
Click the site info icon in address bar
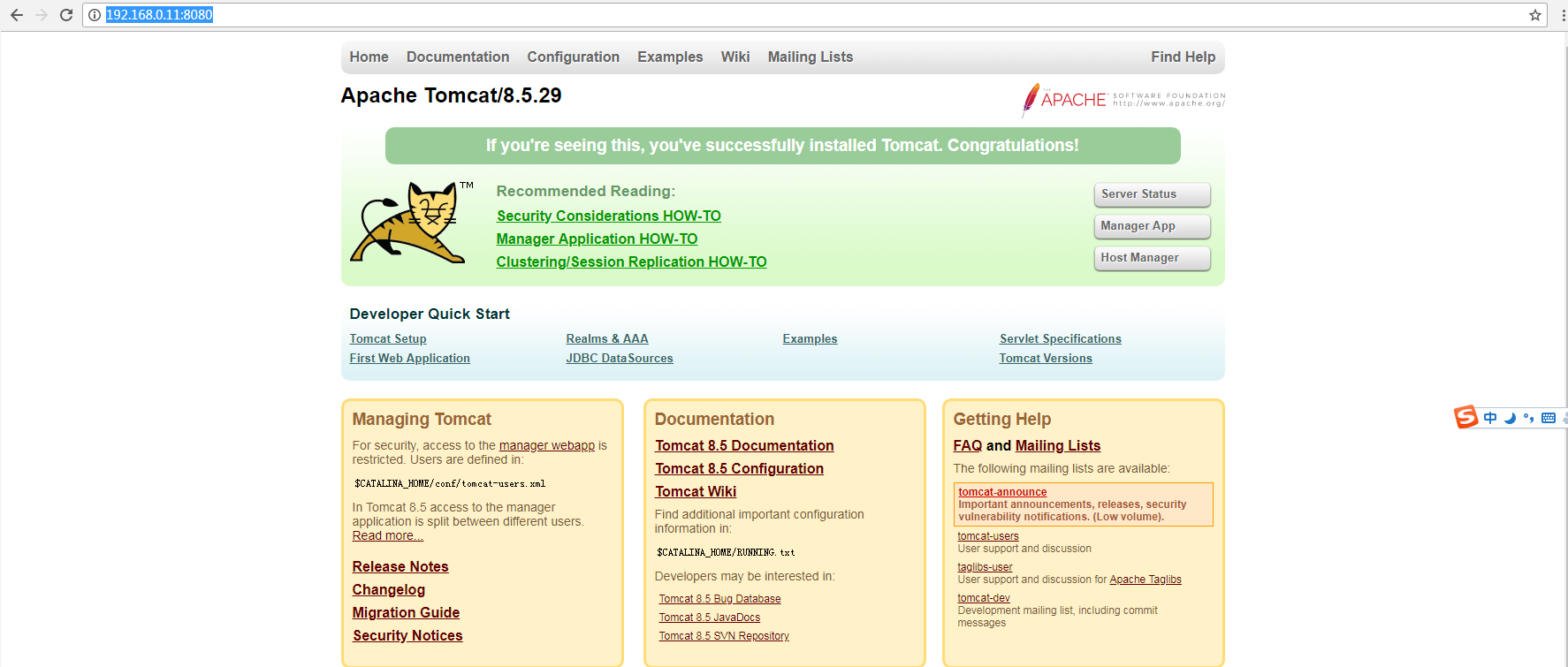[x=95, y=15]
